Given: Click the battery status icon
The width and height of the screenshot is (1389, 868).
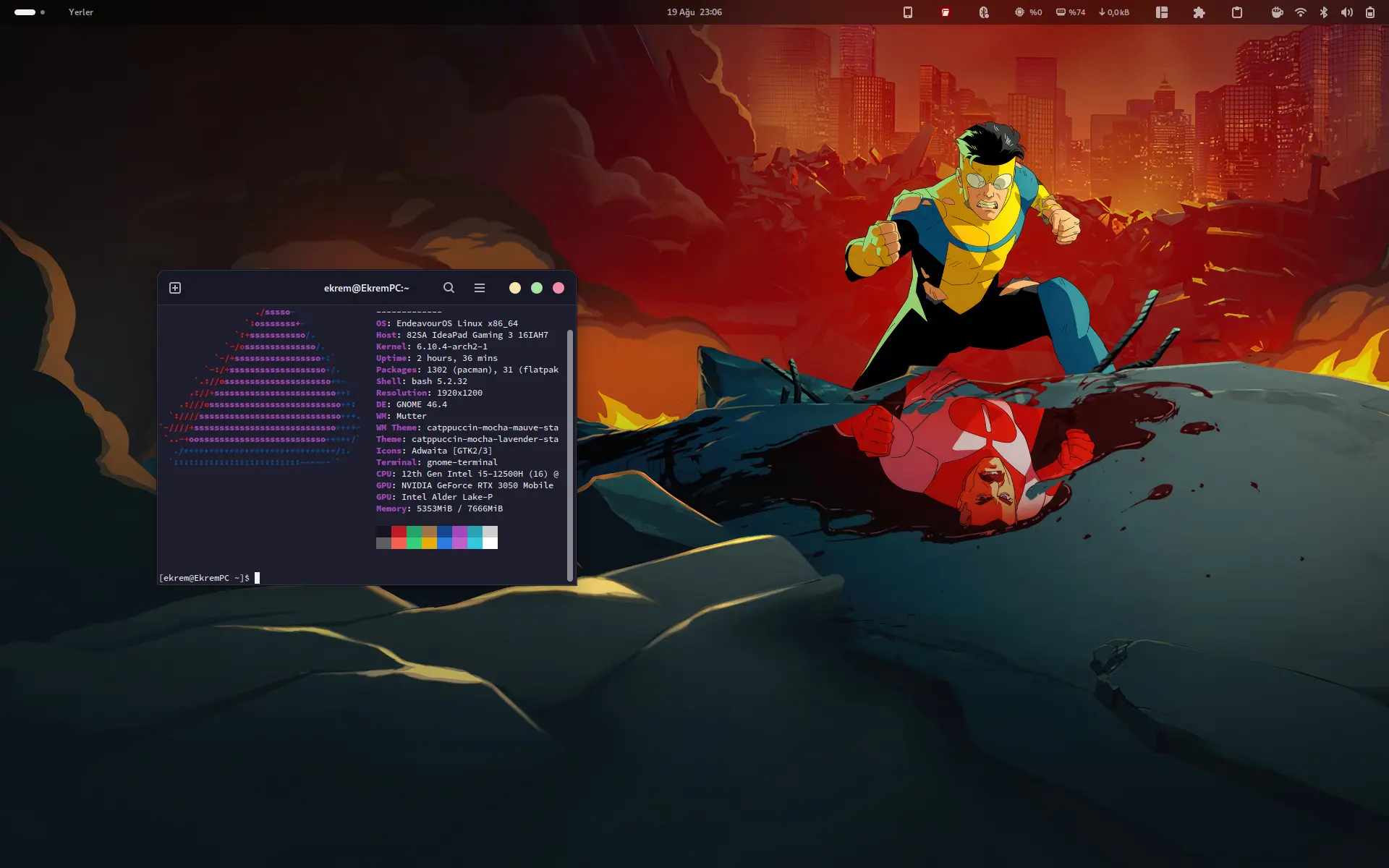Looking at the screenshot, I should click(x=1370, y=12).
